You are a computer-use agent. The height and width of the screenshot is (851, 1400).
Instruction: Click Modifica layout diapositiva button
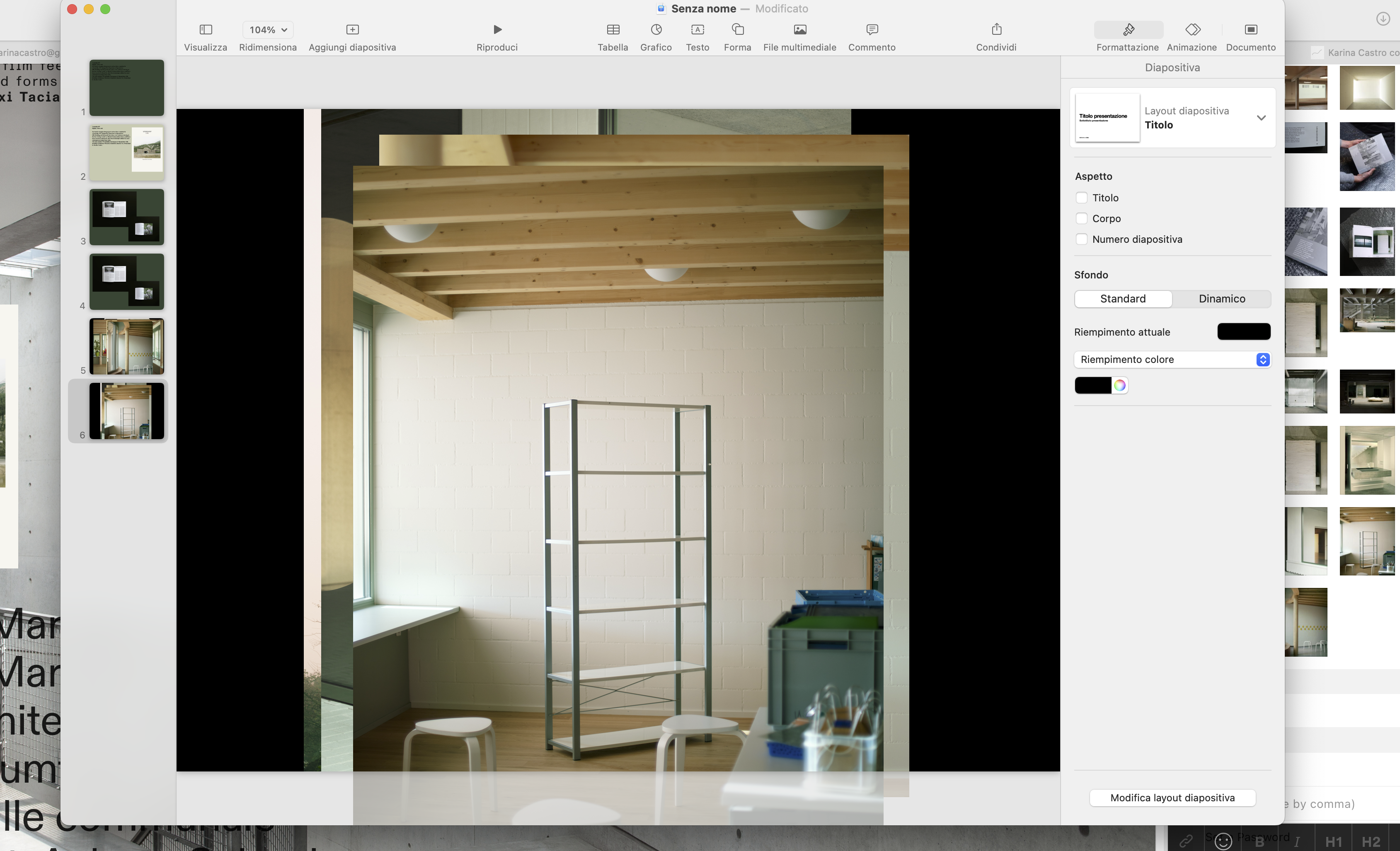(x=1172, y=798)
